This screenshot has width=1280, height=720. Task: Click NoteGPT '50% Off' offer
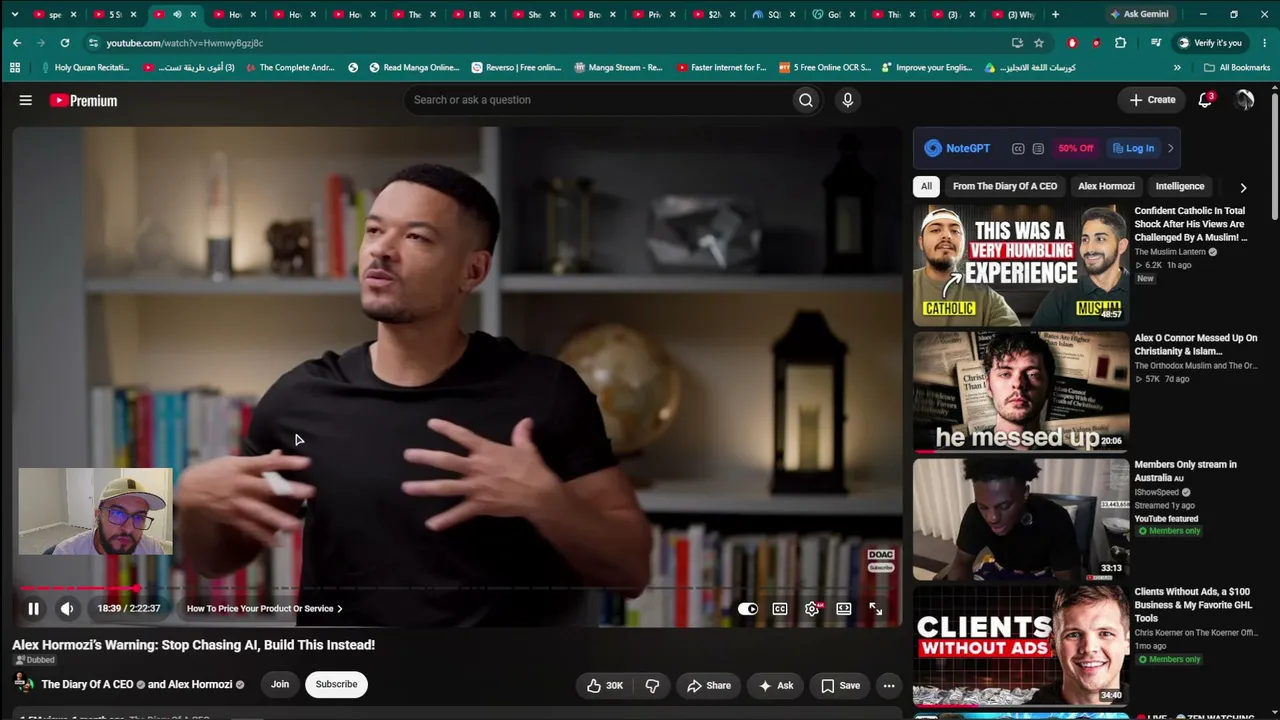[1076, 148]
